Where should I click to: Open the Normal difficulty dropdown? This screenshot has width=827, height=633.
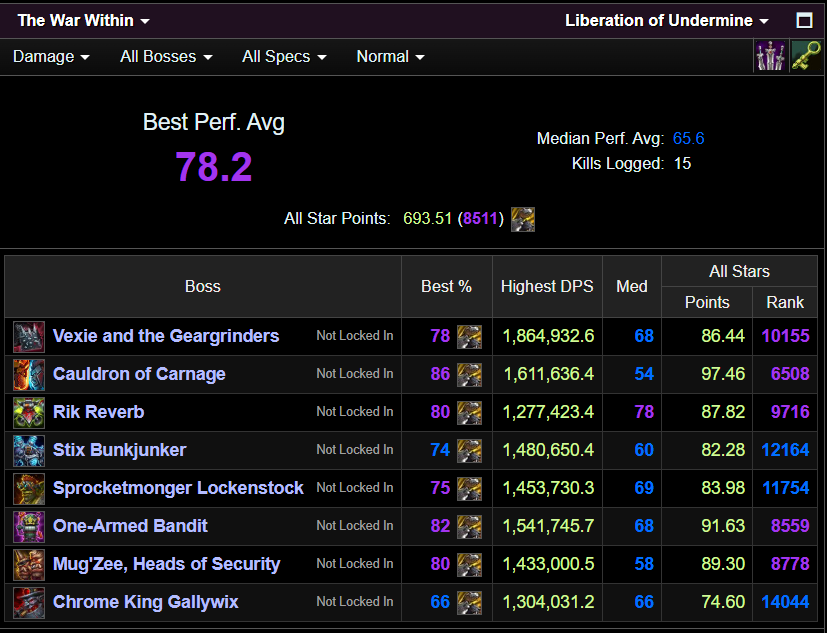(390, 57)
